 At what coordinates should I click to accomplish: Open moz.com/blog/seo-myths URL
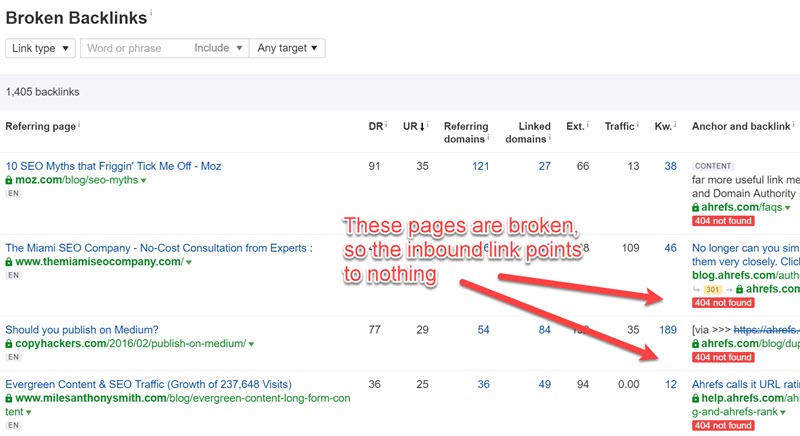77,180
